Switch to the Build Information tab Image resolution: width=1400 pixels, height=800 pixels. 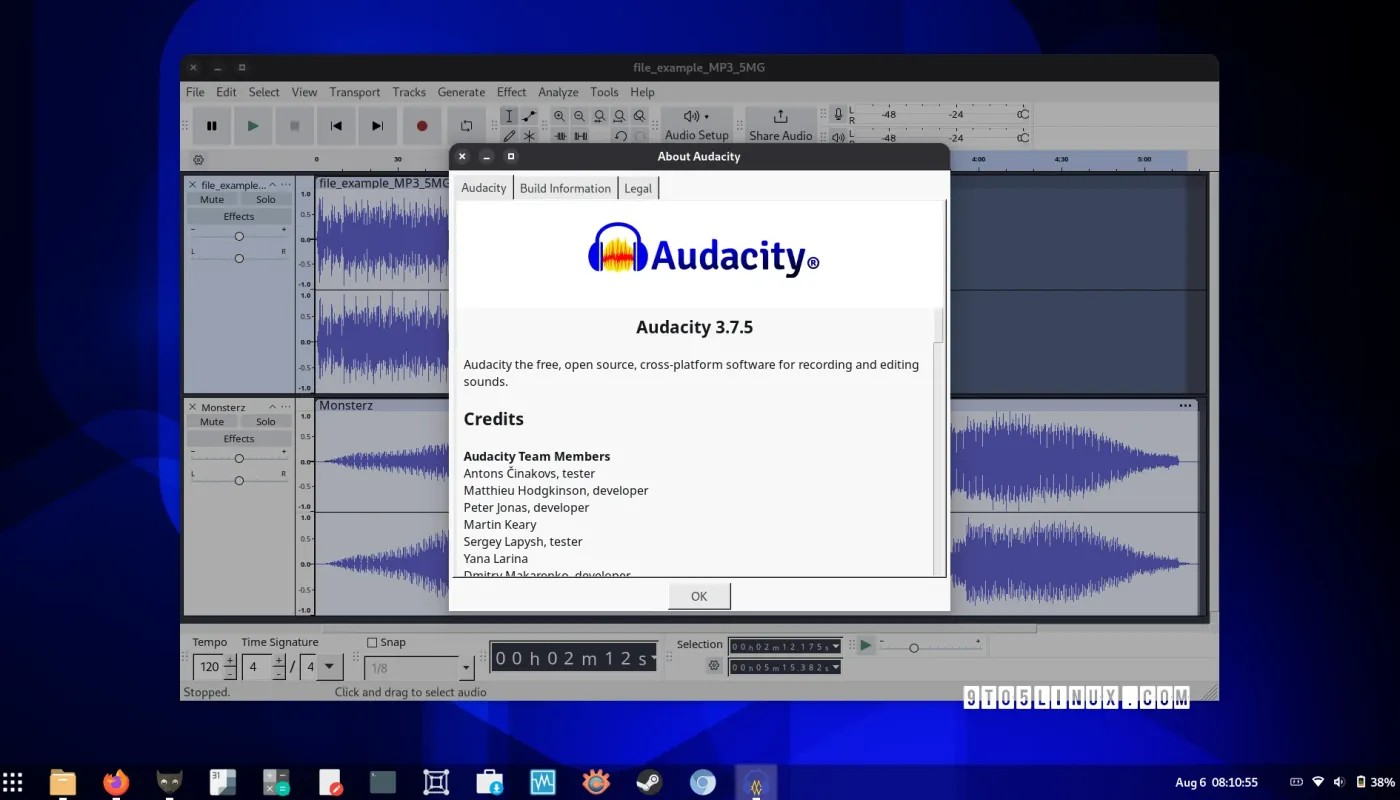(x=564, y=188)
